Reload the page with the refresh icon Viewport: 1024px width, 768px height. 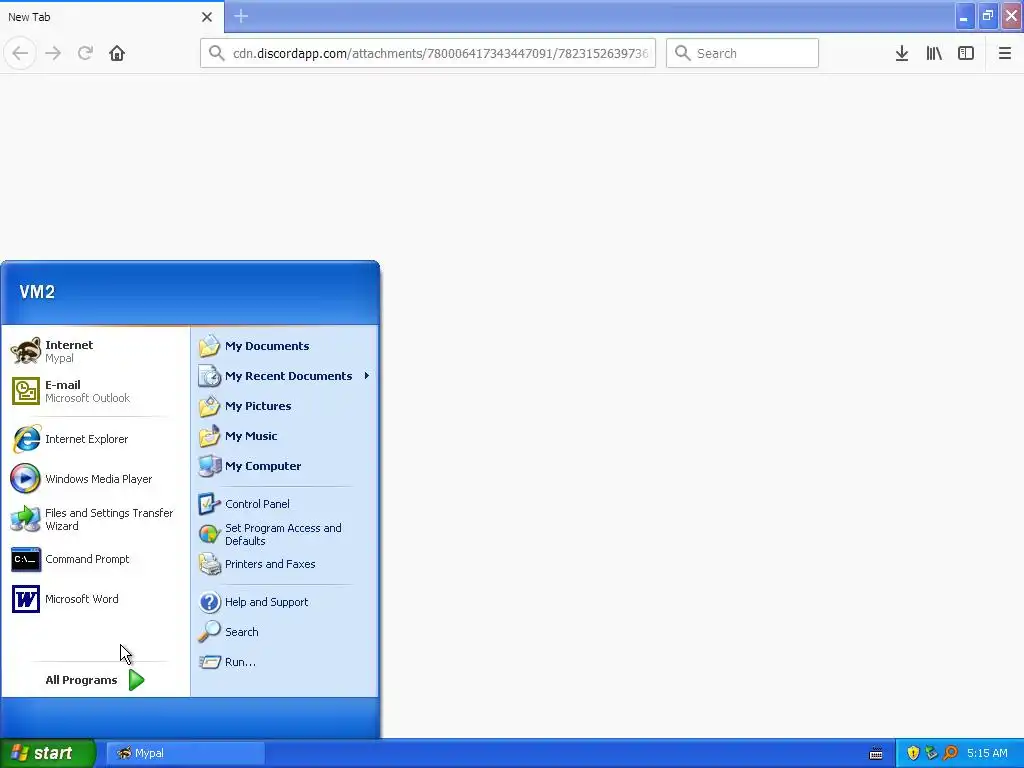(x=85, y=53)
